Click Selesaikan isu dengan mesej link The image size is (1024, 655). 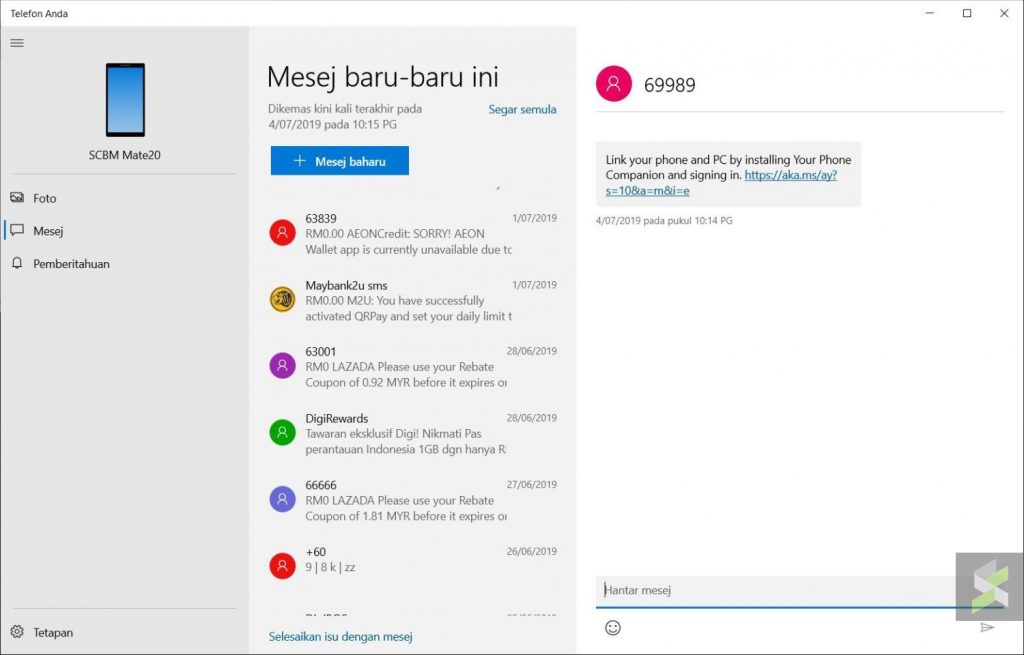[340, 636]
